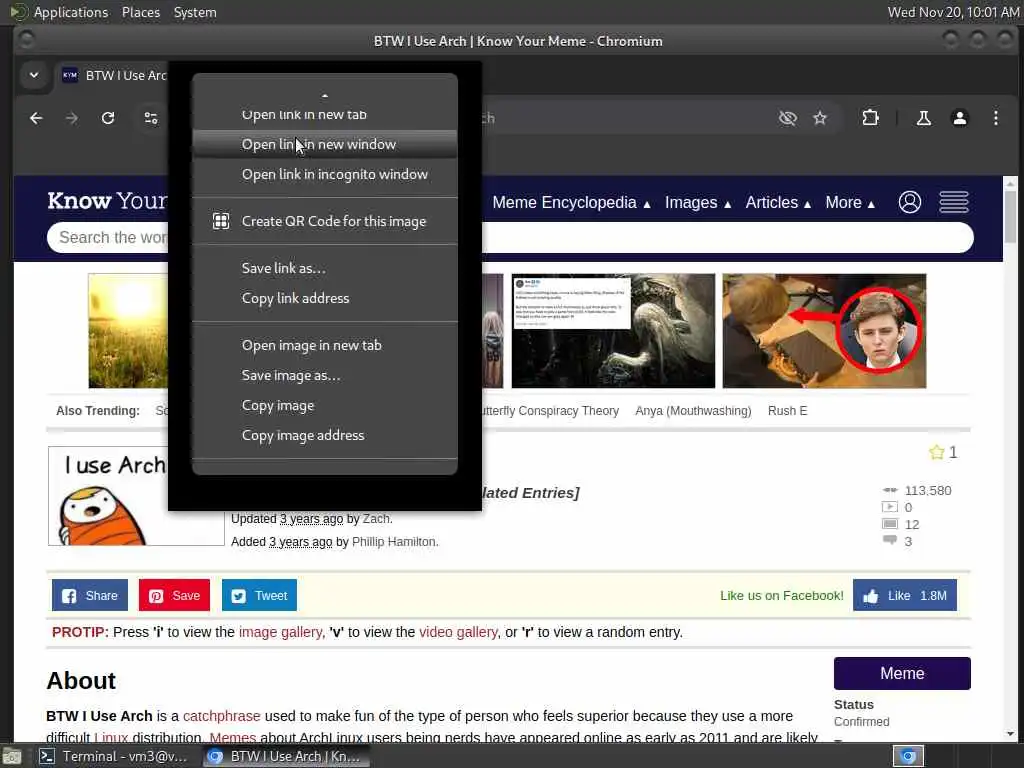Click the crossed-eye tracking protection icon
The height and width of the screenshot is (768, 1024).
tap(788, 118)
